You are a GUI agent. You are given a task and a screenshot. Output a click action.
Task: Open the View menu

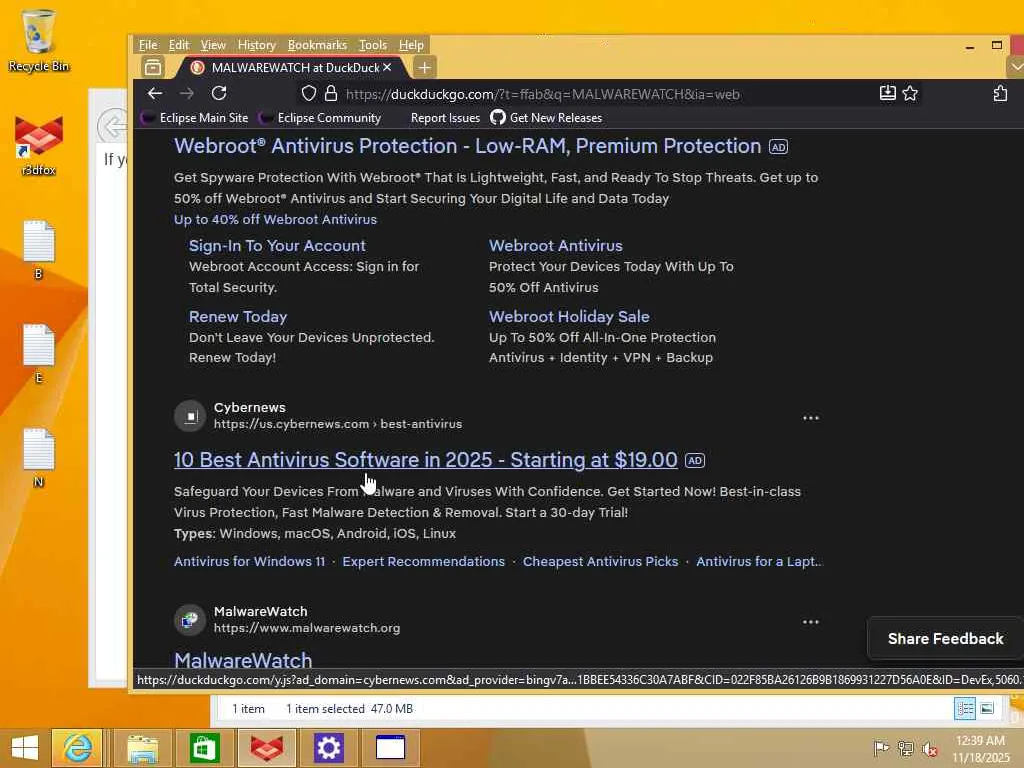tap(213, 45)
